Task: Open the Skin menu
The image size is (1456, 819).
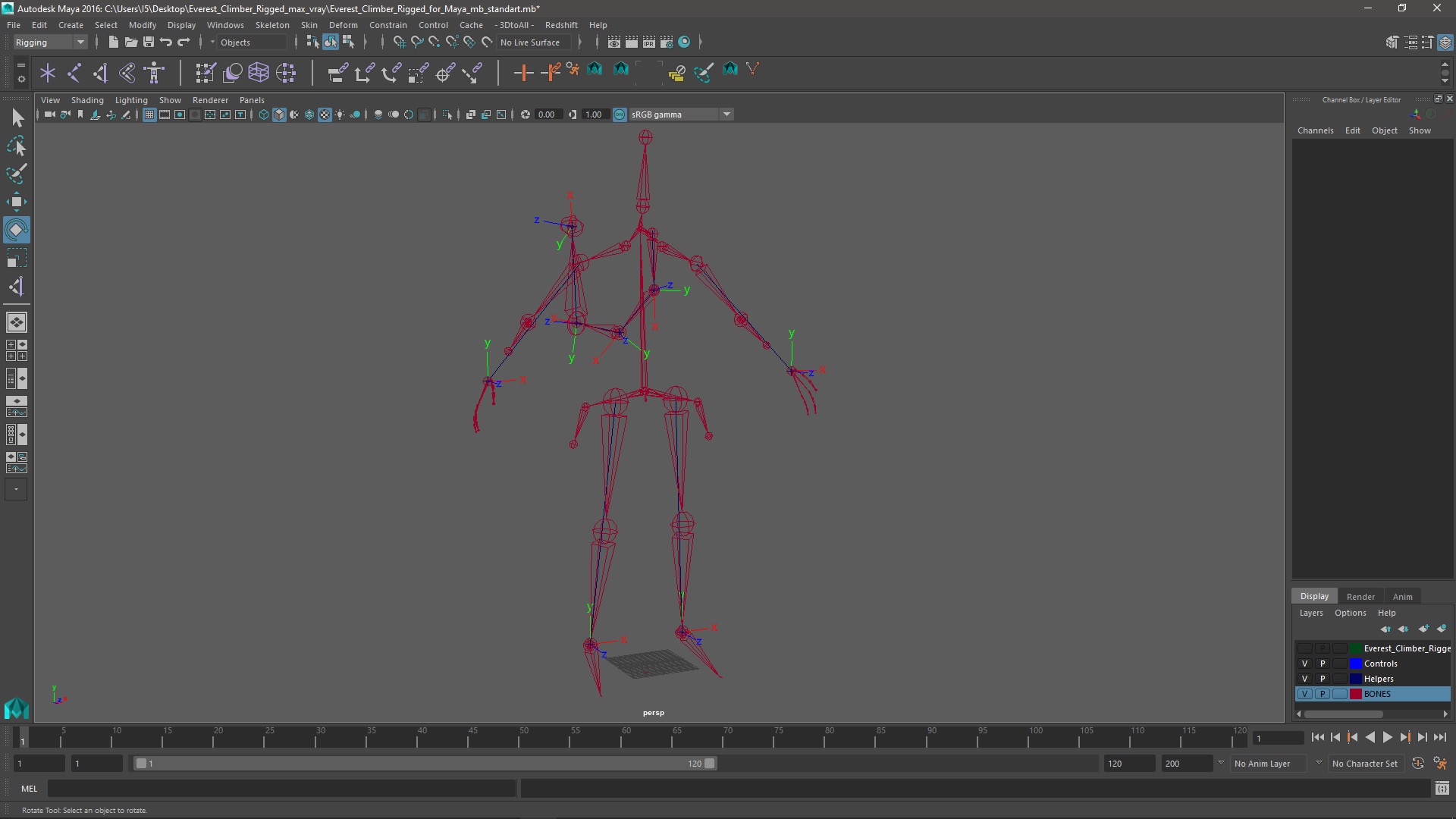Action: tap(309, 25)
